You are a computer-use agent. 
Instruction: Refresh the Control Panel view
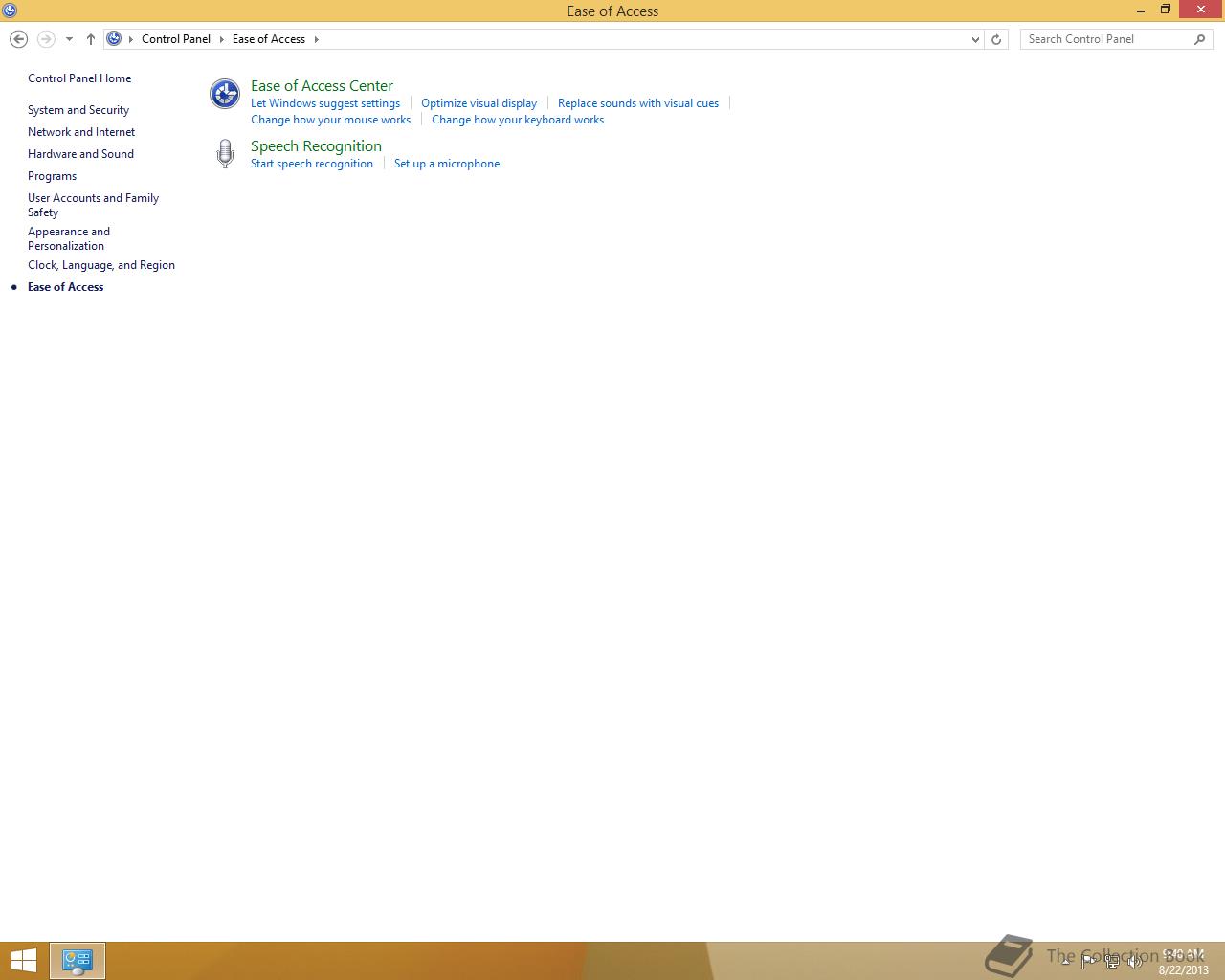click(x=996, y=39)
